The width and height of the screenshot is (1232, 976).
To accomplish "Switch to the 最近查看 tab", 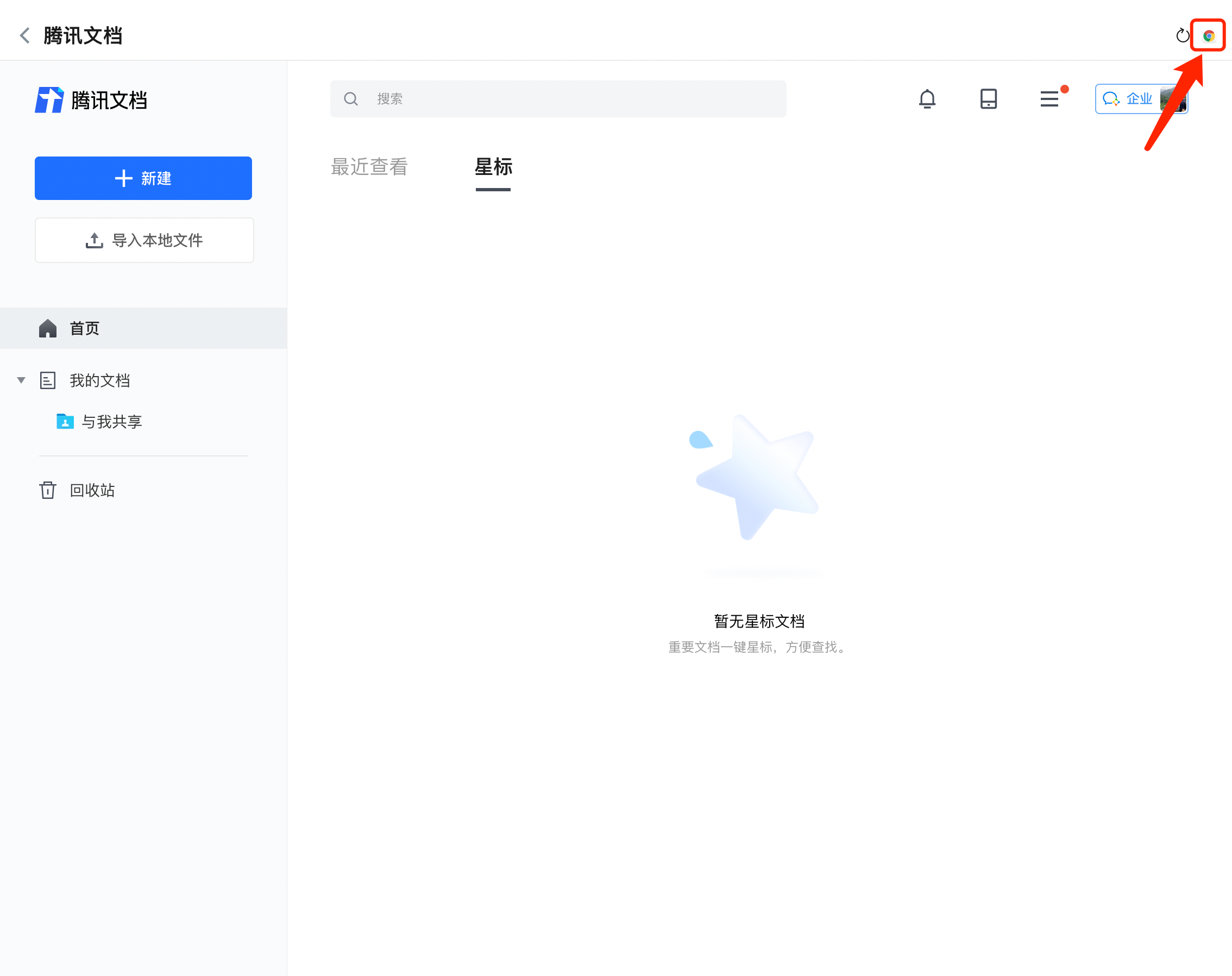I will pos(369,167).
